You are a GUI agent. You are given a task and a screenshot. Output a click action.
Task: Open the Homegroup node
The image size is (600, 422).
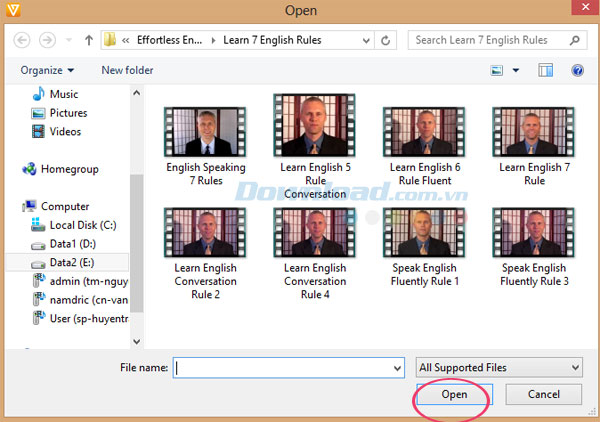(69, 169)
